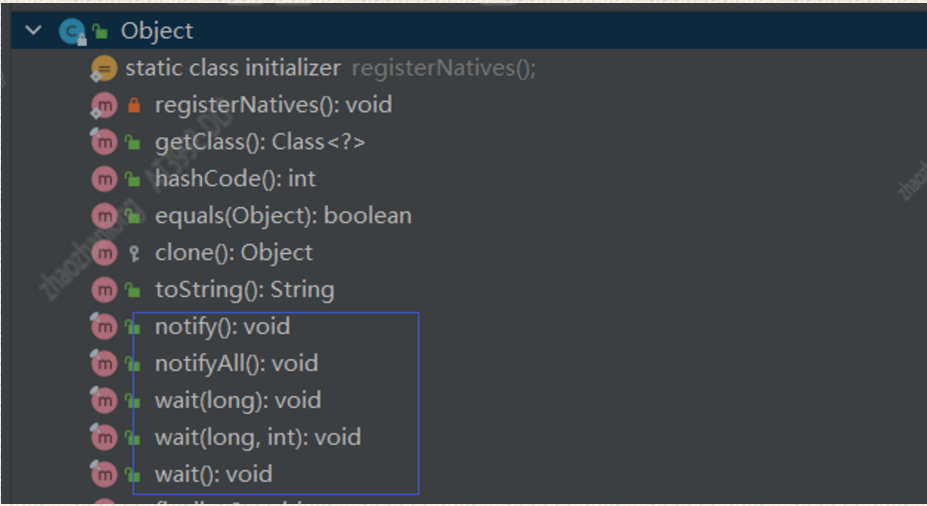
Task: Select notifyAll(): void method
Action: [x=236, y=364]
